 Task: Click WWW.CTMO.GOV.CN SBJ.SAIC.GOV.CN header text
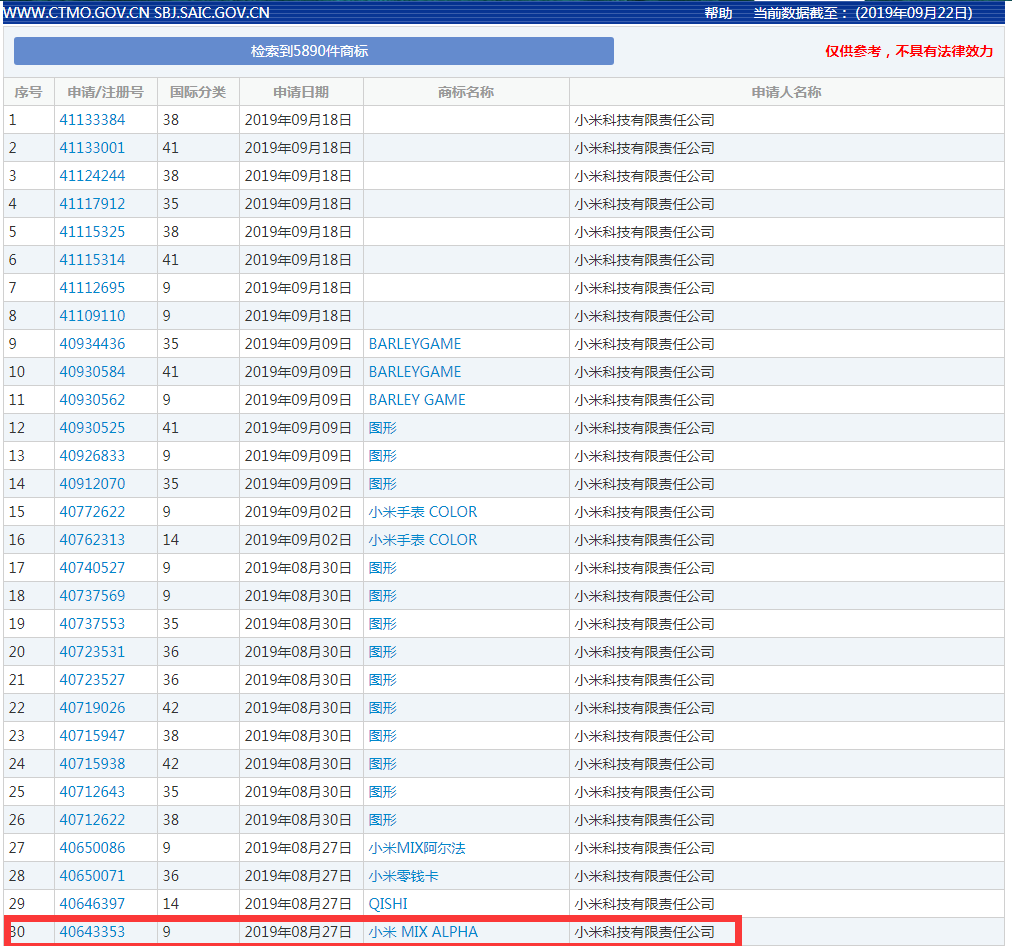point(137,13)
